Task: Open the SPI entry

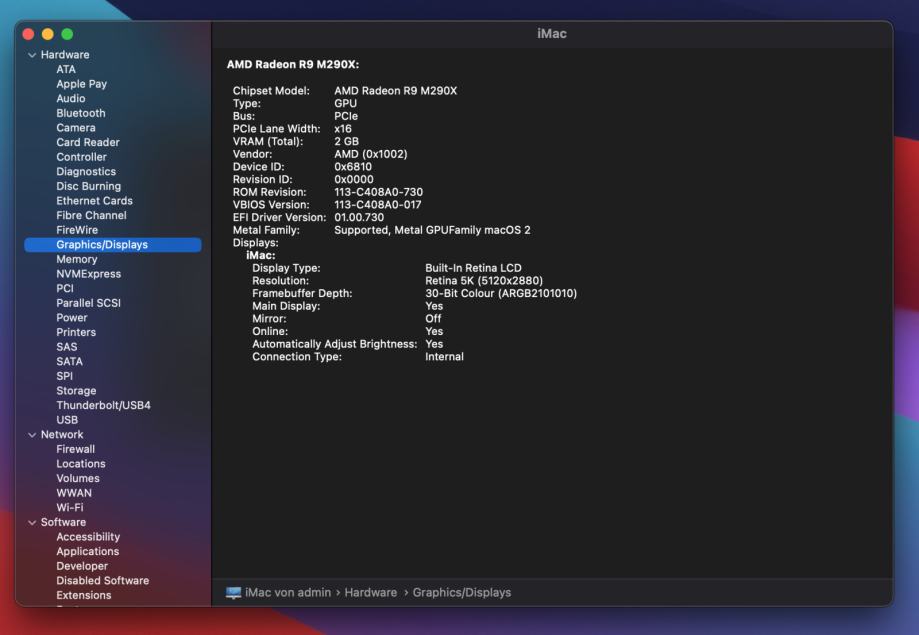Action: (x=64, y=376)
